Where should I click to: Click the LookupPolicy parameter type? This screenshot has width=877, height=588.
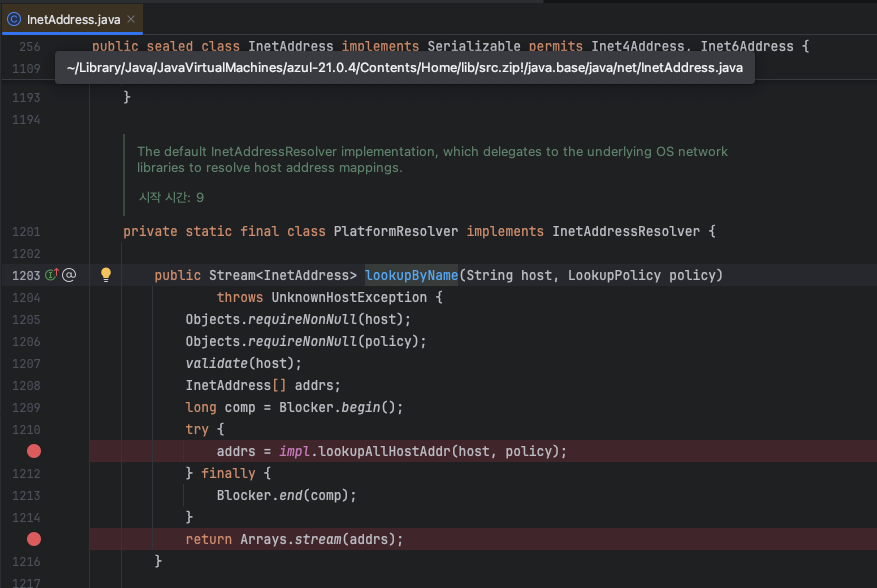(x=614, y=275)
